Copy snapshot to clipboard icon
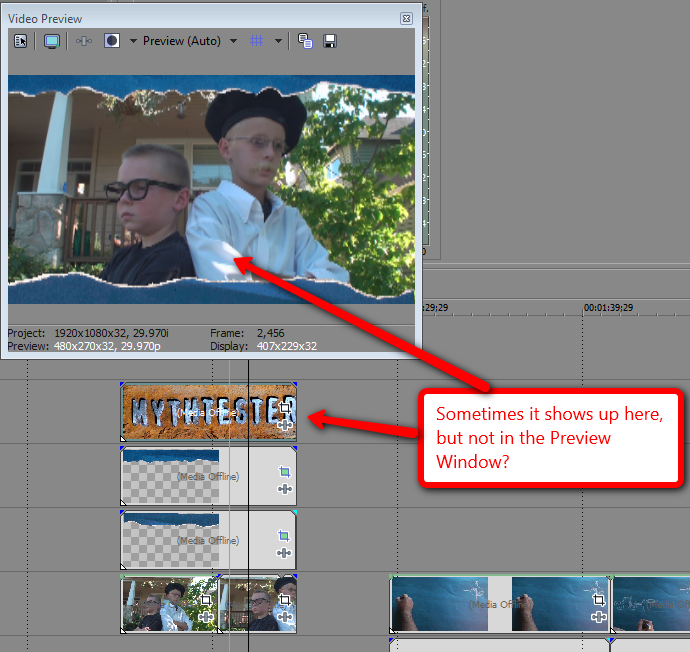 click(x=305, y=41)
